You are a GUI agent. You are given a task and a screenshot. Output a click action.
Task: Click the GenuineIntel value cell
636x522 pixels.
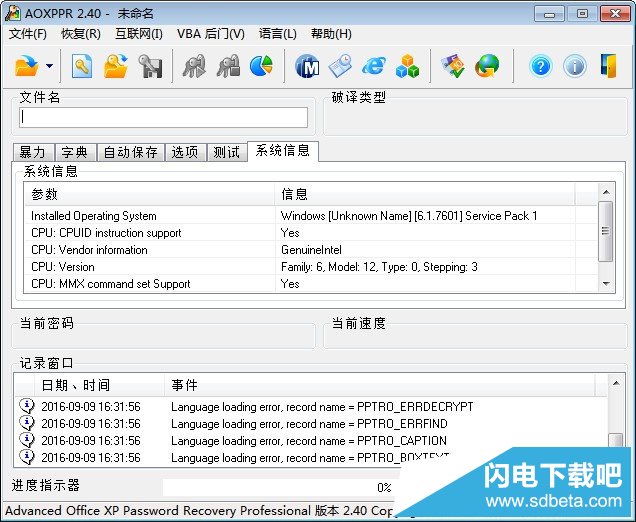[x=312, y=250]
